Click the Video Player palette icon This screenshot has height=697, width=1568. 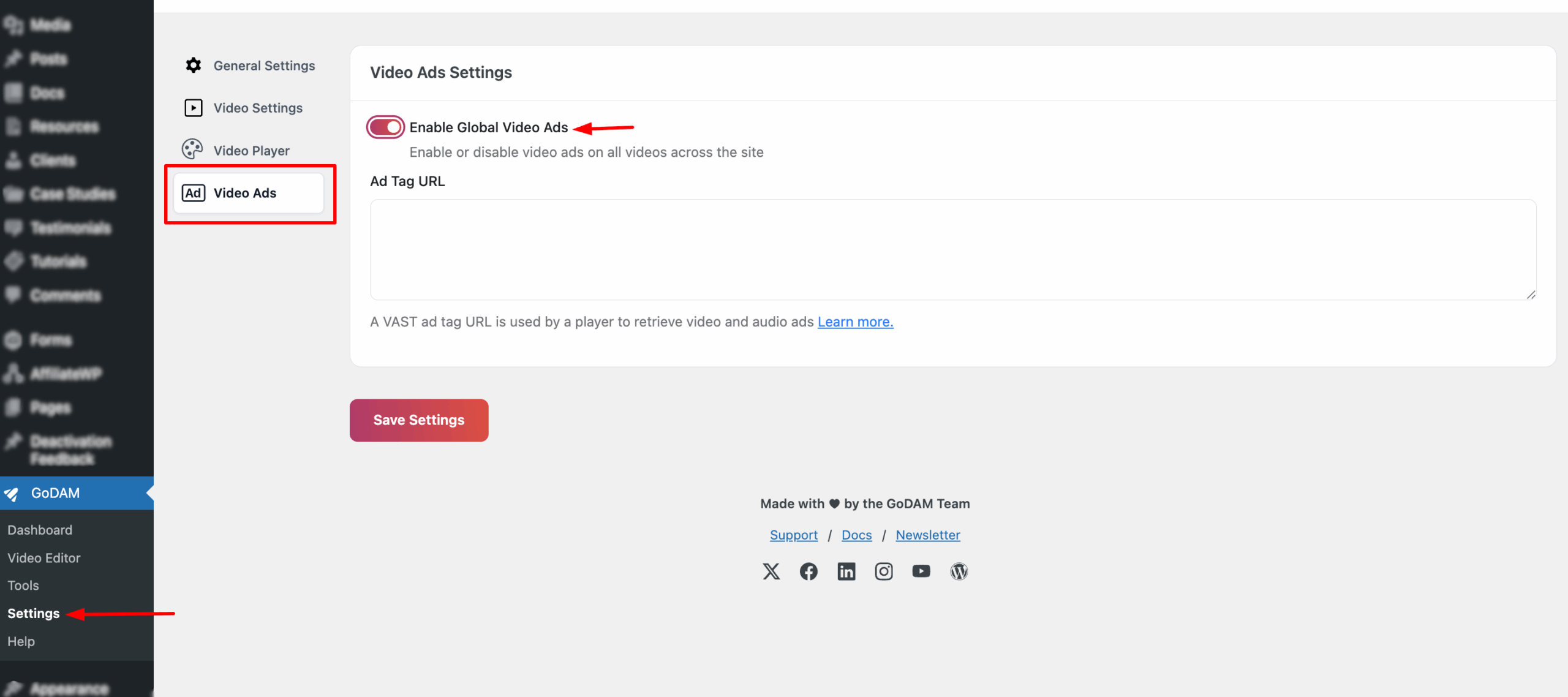(x=192, y=150)
